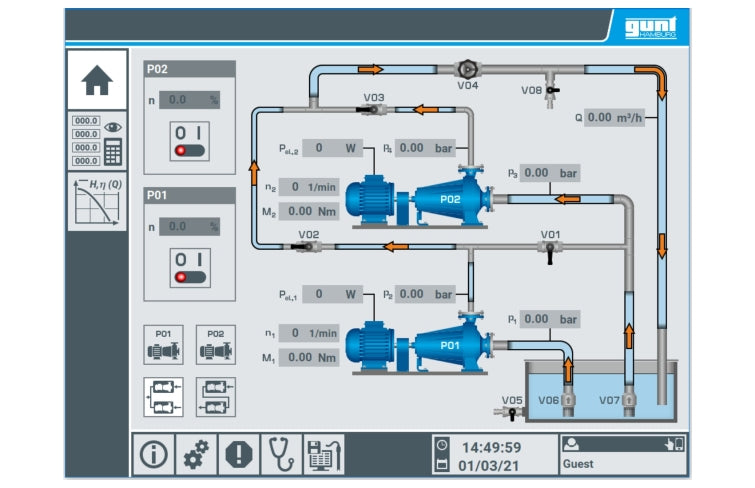The image size is (755, 488).
Task: Open the measured values view with eye icon
Action: click(97, 140)
